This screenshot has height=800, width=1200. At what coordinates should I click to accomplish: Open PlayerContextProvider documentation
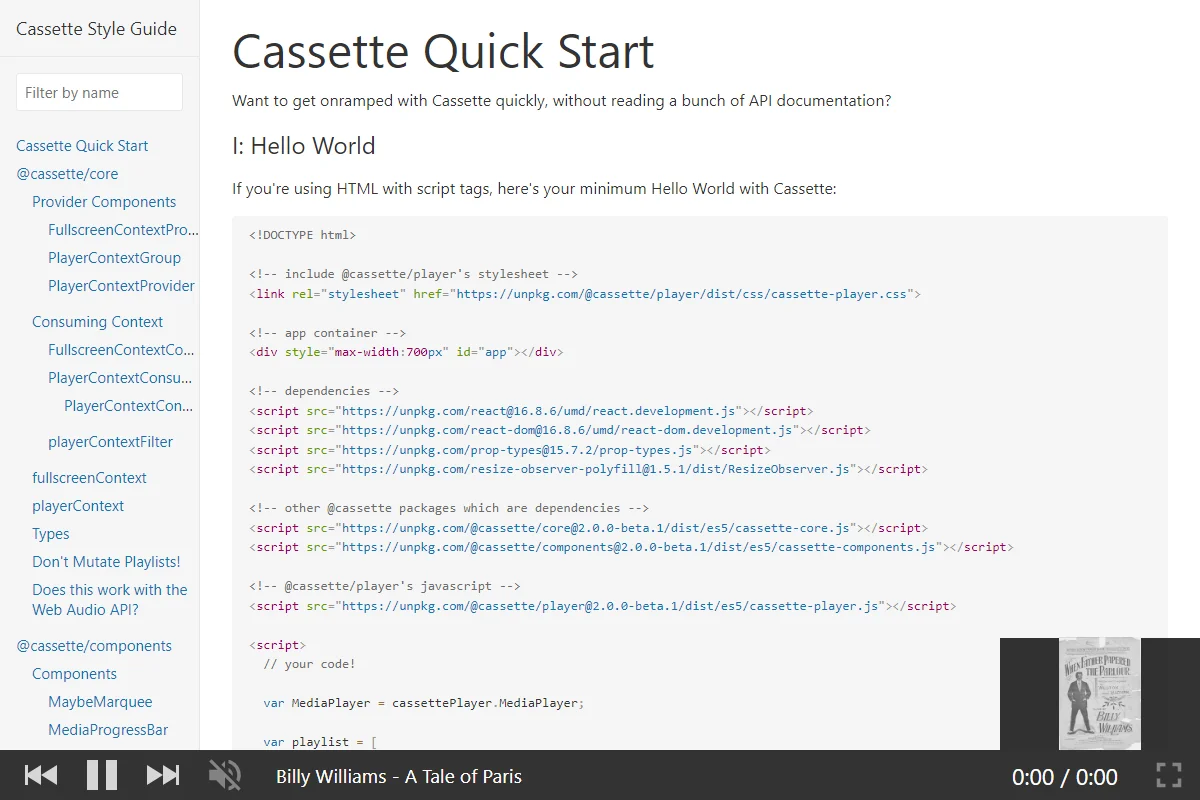(x=121, y=285)
